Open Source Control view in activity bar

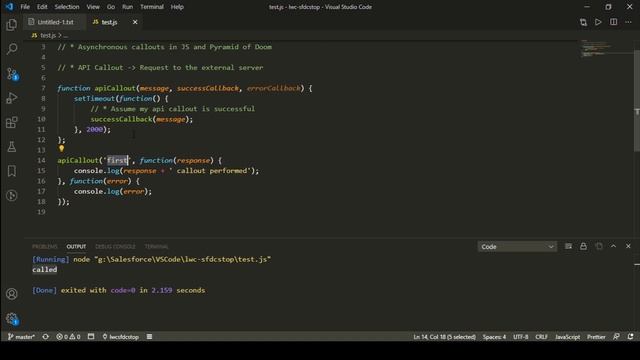(11, 74)
